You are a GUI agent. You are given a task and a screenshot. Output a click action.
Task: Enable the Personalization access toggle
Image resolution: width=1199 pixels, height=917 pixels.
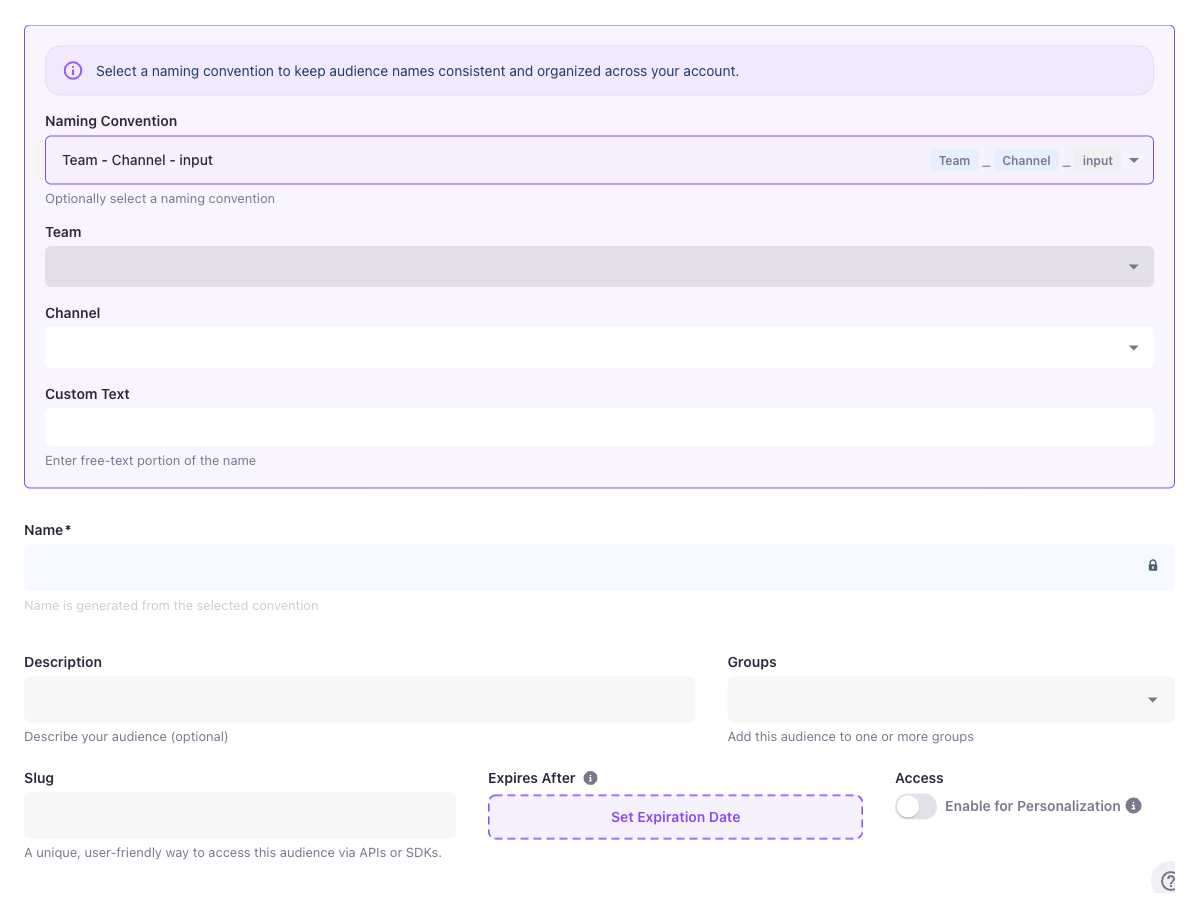click(x=915, y=806)
